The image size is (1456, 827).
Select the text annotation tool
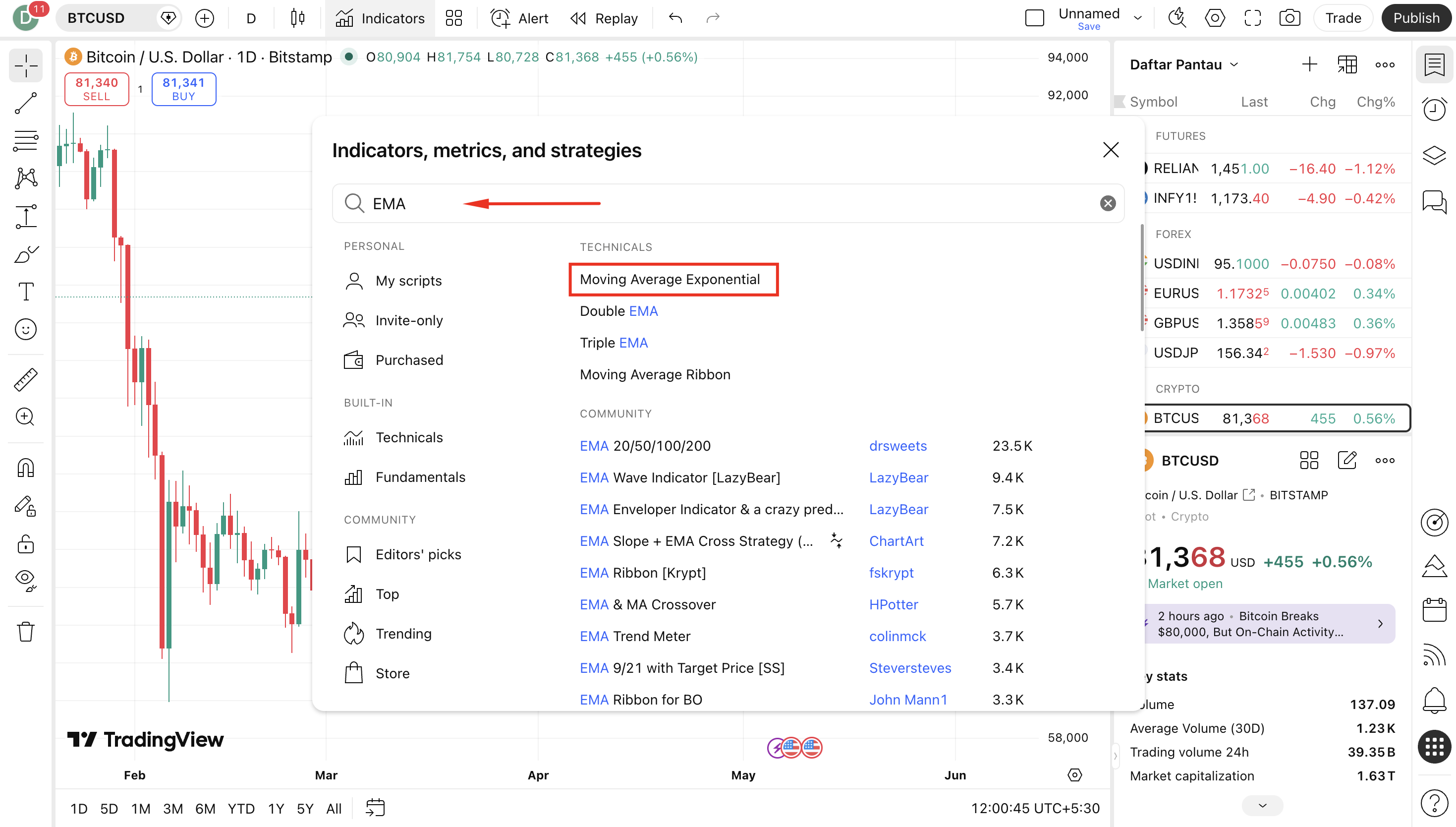26,292
